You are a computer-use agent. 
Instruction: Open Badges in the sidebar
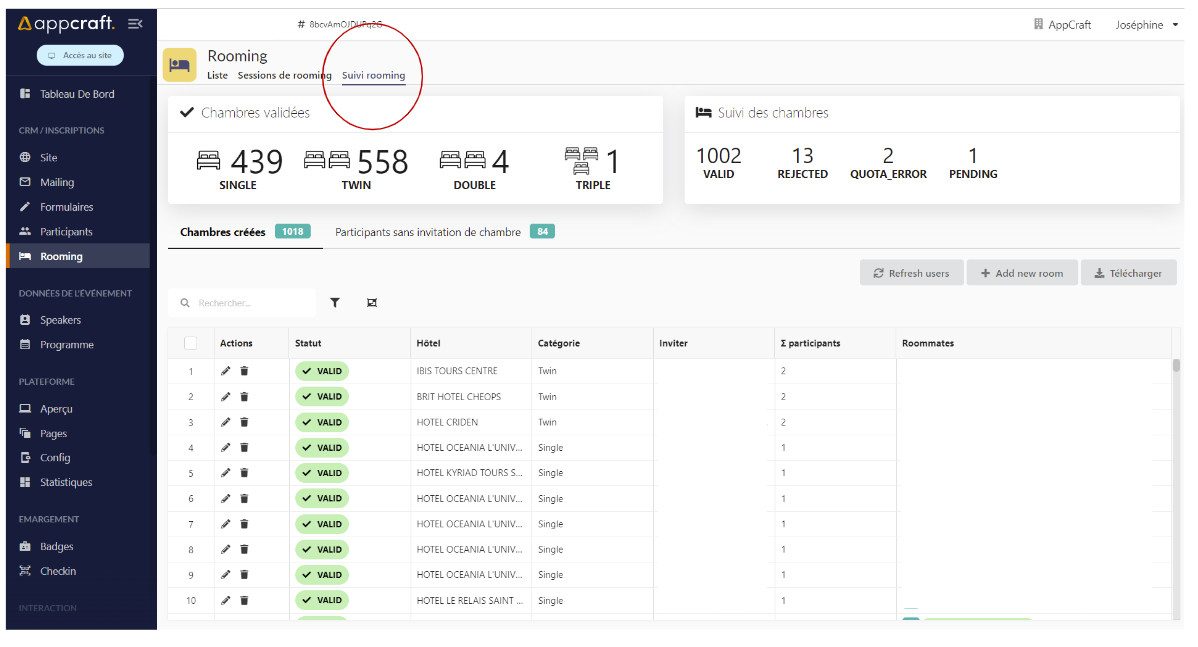tap(56, 547)
